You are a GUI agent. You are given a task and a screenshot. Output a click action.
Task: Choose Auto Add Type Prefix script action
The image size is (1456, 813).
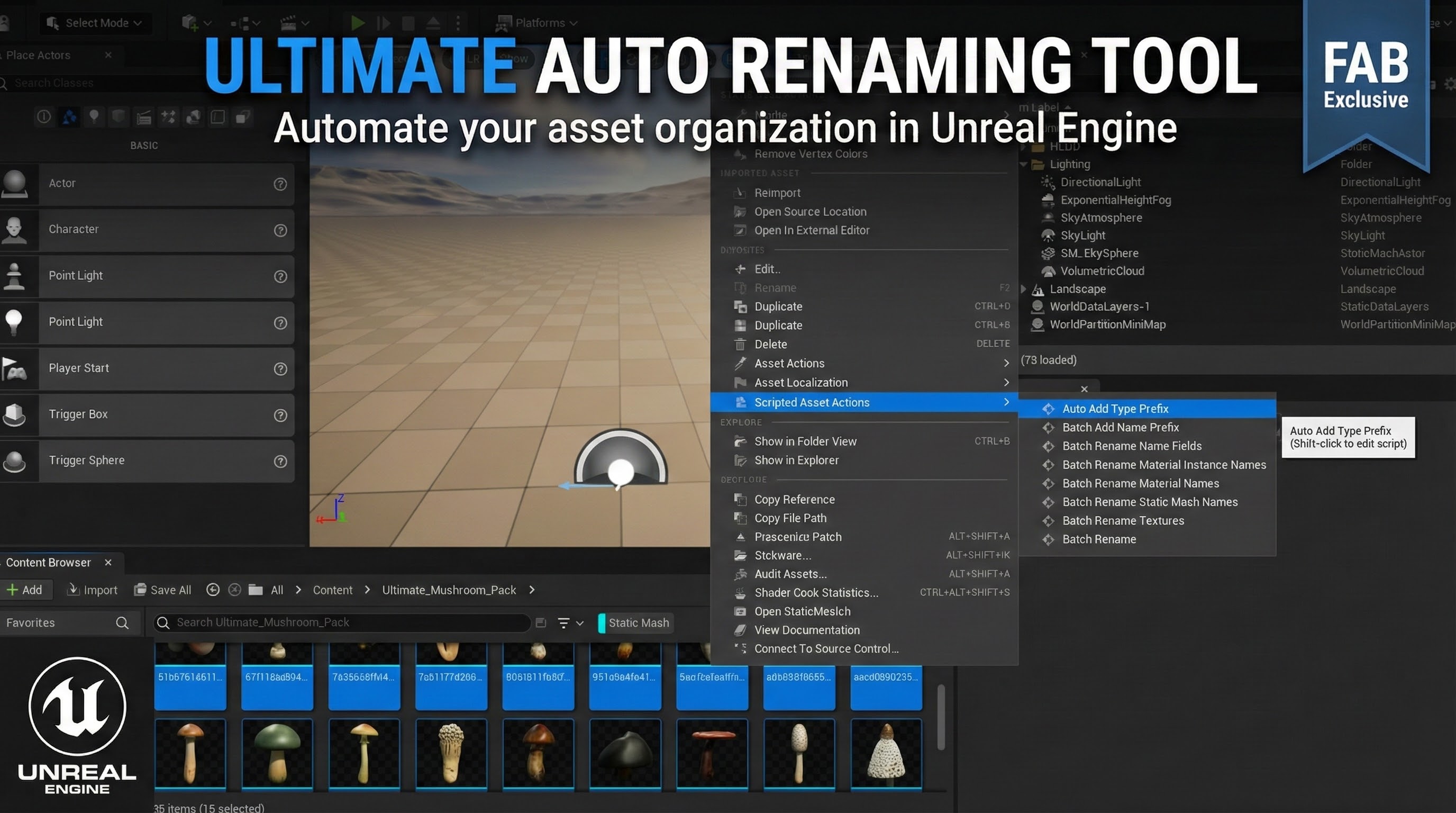[x=1147, y=408]
